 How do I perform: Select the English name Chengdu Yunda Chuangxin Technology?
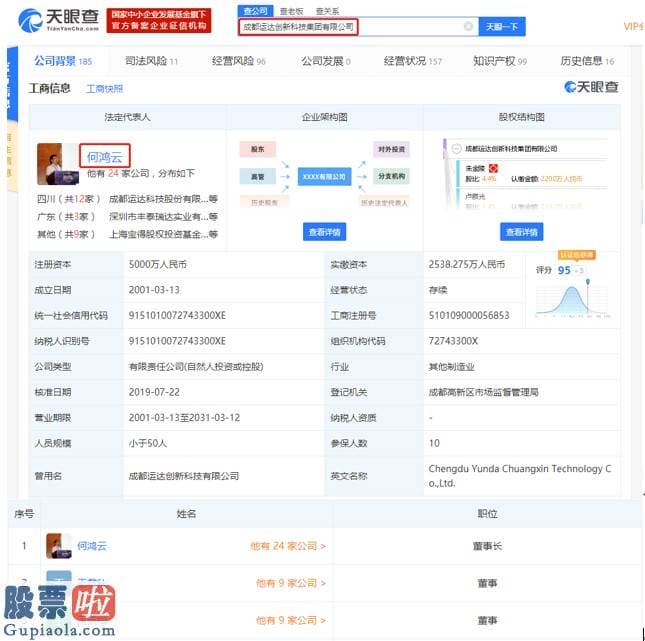click(x=520, y=476)
